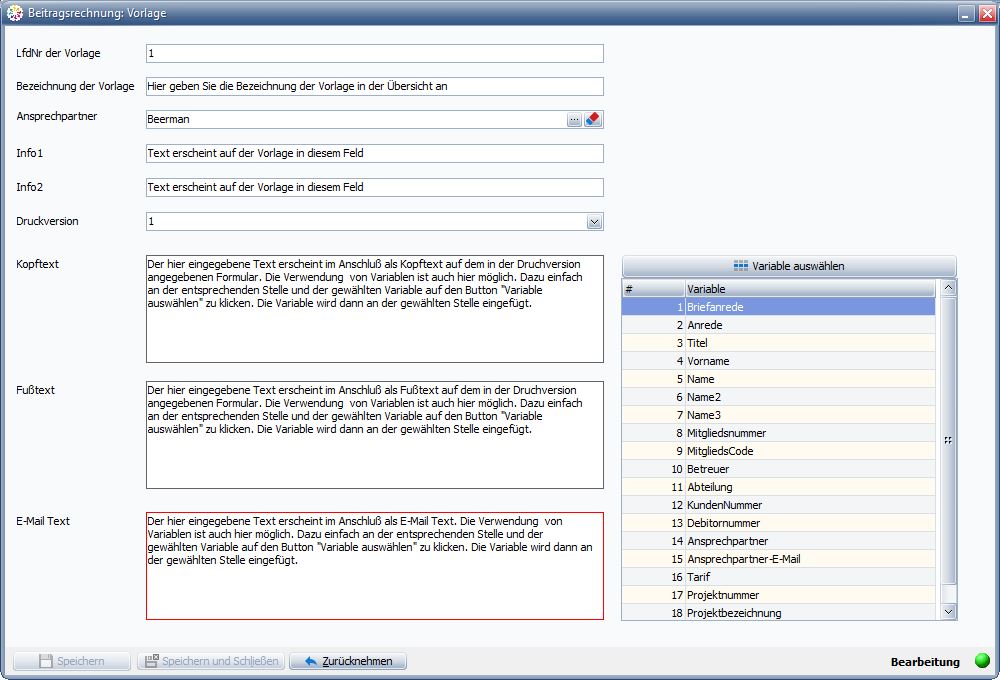Screen dimensions: 1000x680
Task: Select variable row 14 Ansprechpartner
Action: tap(779, 541)
